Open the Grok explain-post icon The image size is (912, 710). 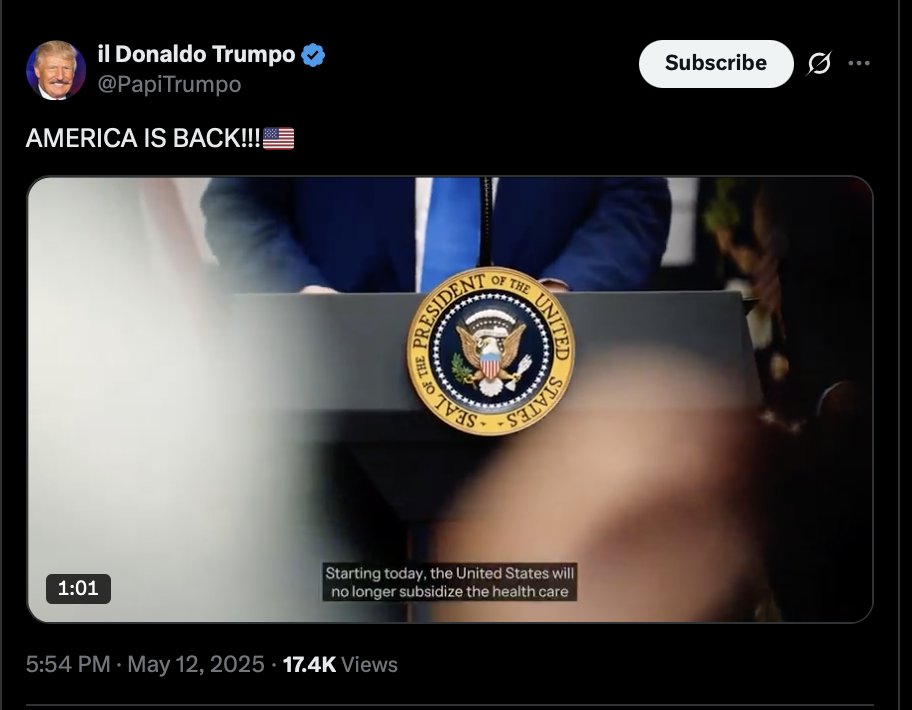click(x=819, y=63)
